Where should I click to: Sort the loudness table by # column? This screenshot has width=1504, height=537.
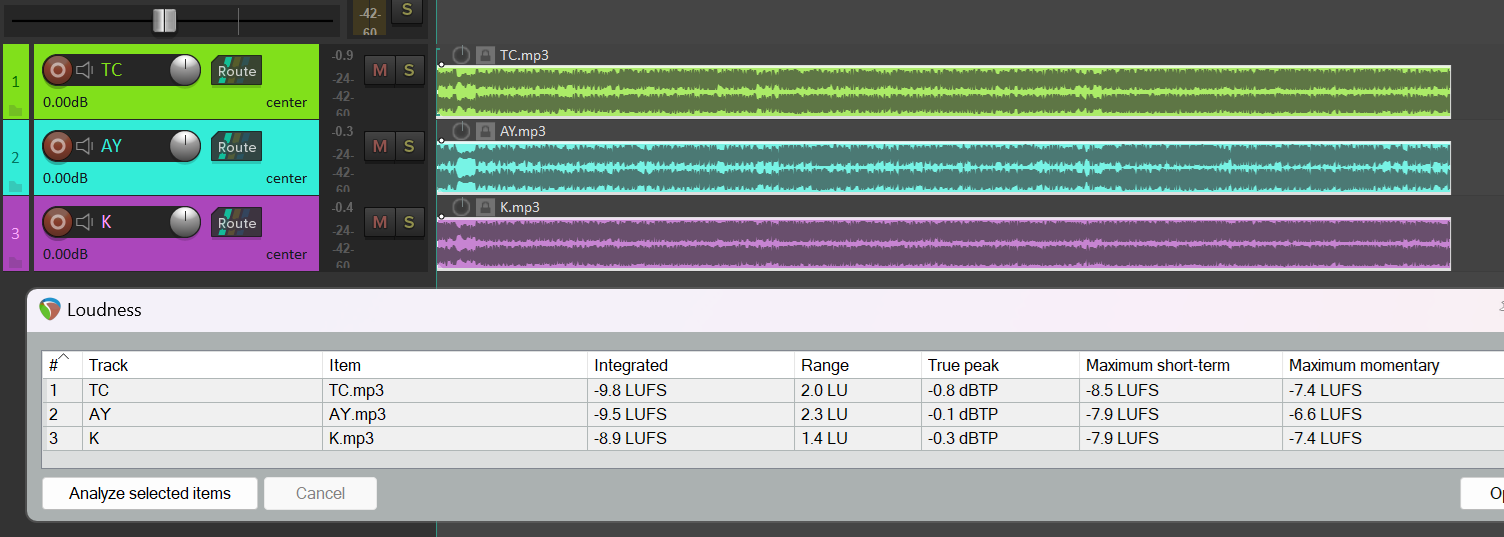pos(62,365)
